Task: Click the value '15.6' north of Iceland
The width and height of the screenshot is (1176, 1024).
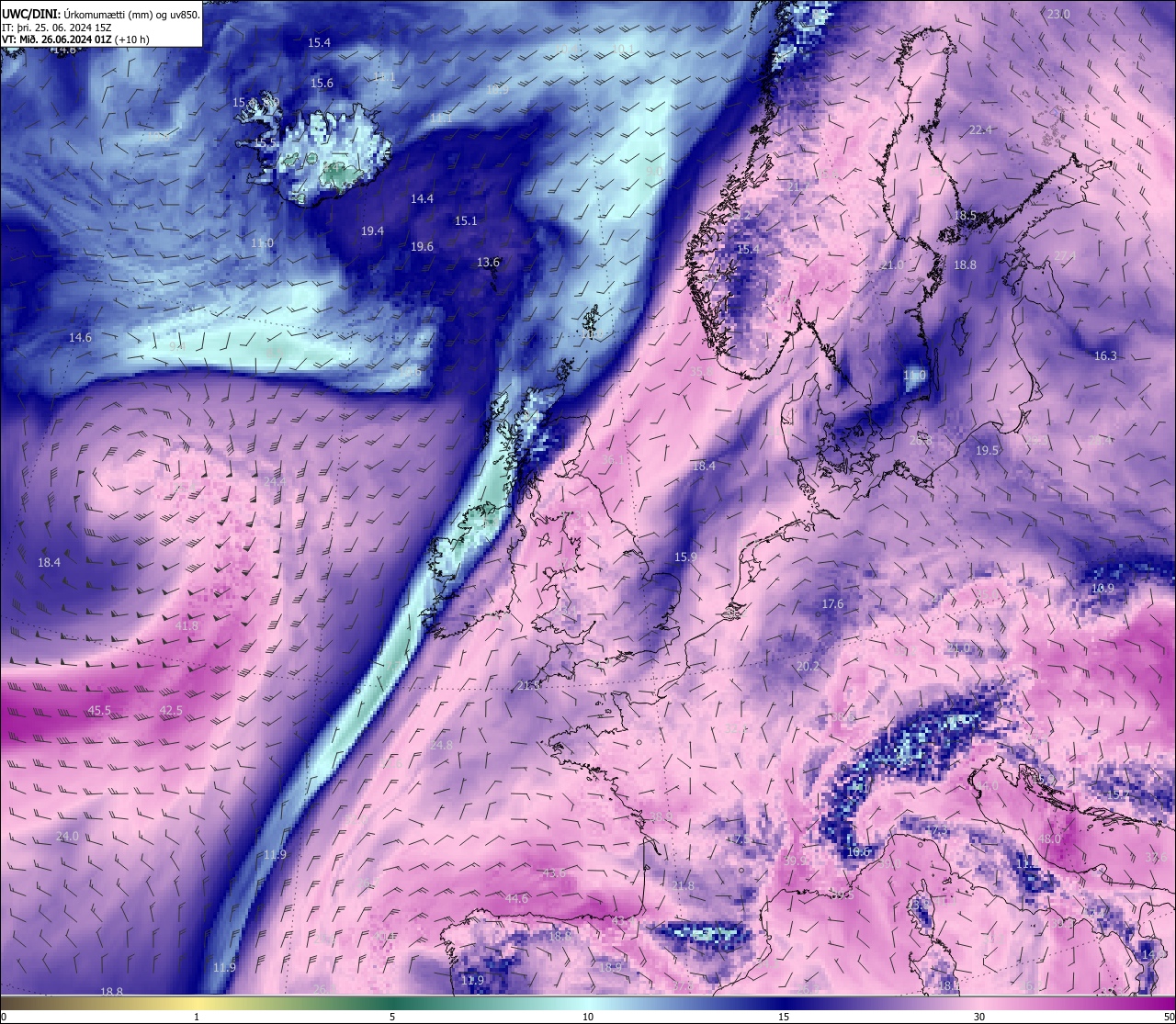Action: pos(322,84)
